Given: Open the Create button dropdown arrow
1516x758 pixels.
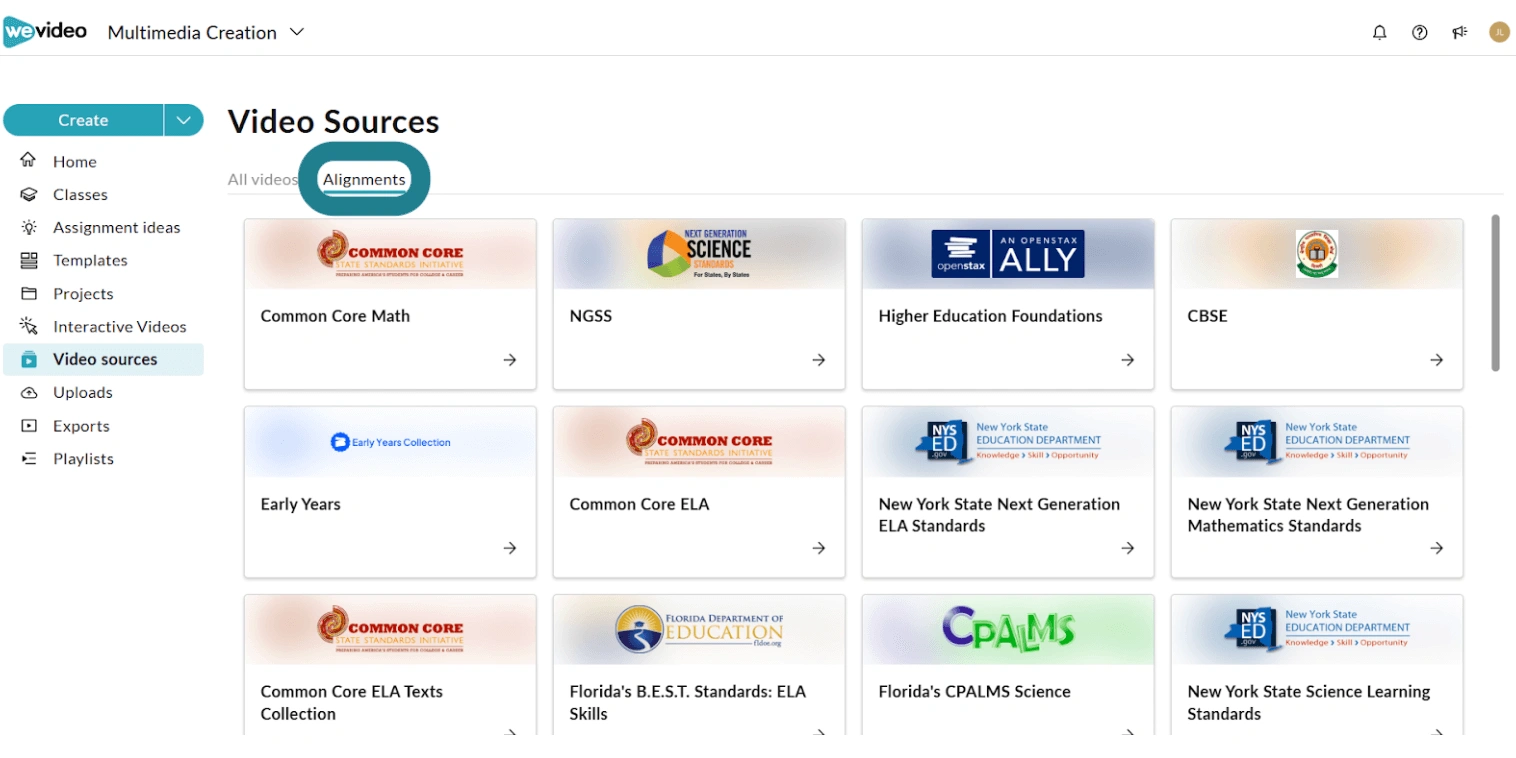Looking at the screenshot, I should click(x=183, y=120).
